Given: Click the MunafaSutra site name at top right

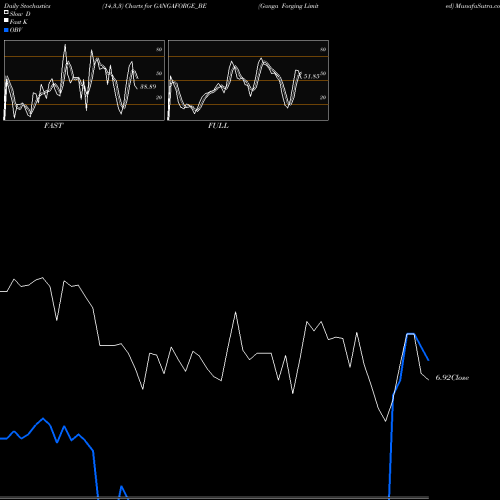Looking at the screenshot, I should coord(477,6).
